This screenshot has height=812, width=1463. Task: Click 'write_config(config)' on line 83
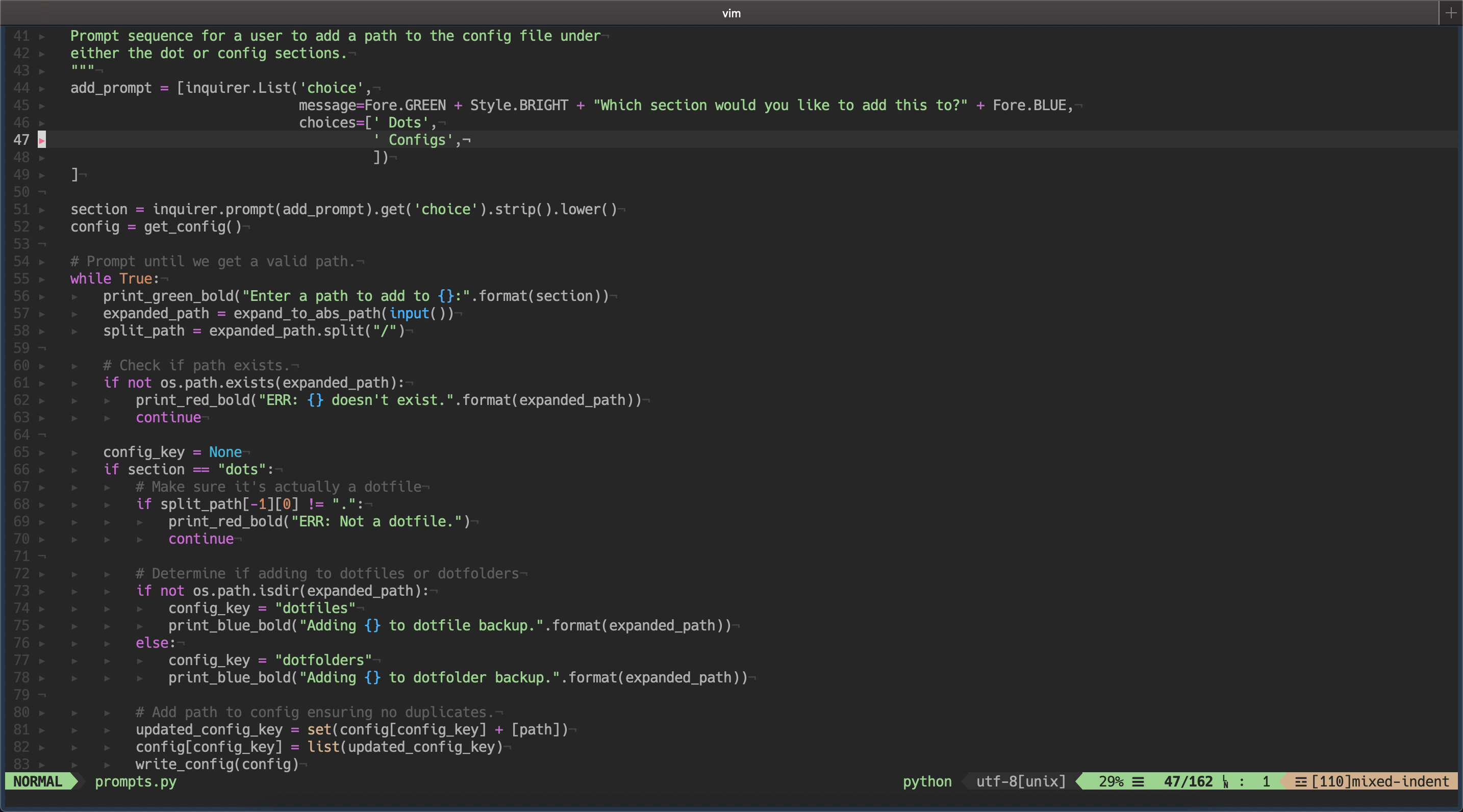(217, 764)
